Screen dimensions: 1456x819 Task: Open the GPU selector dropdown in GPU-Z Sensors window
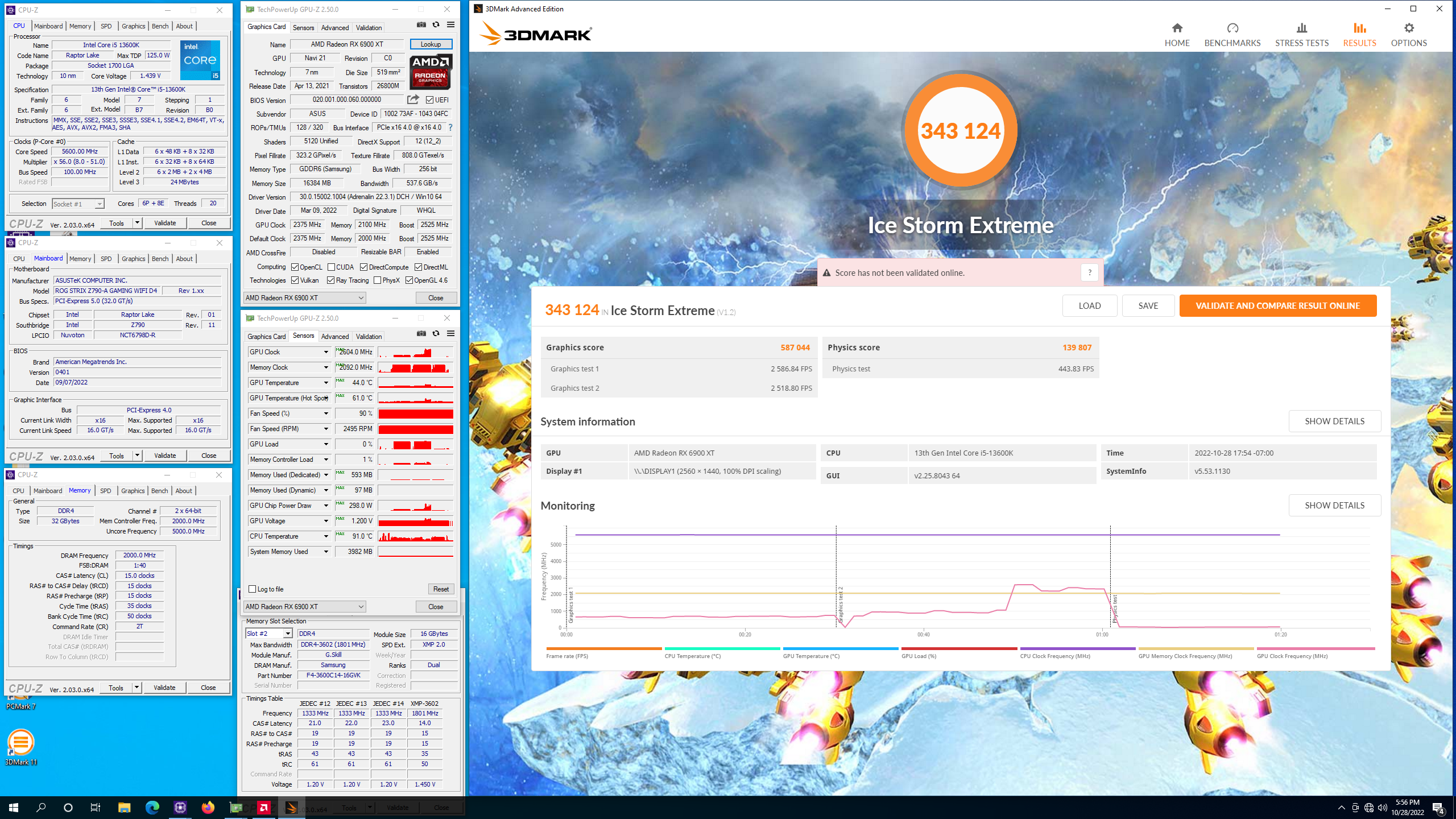click(x=304, y=607)
